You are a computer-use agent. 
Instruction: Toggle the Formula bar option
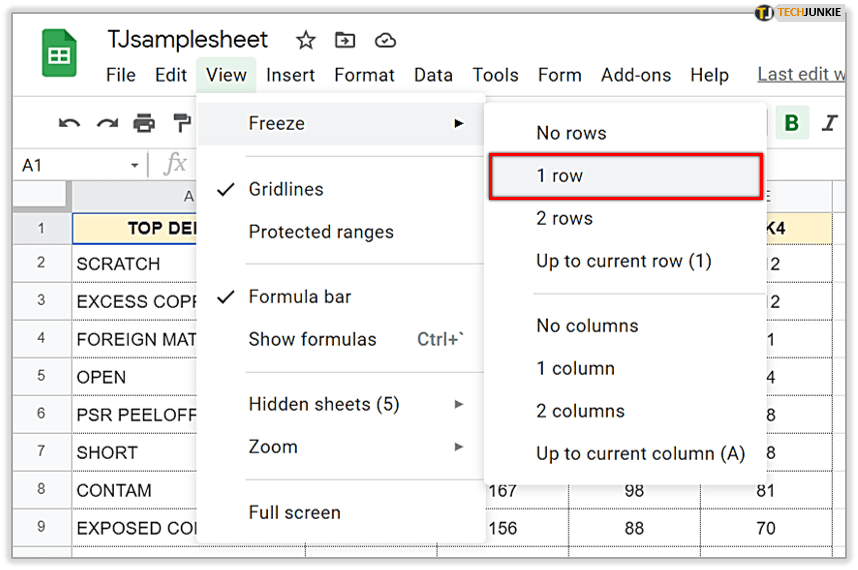coord(299,297)
